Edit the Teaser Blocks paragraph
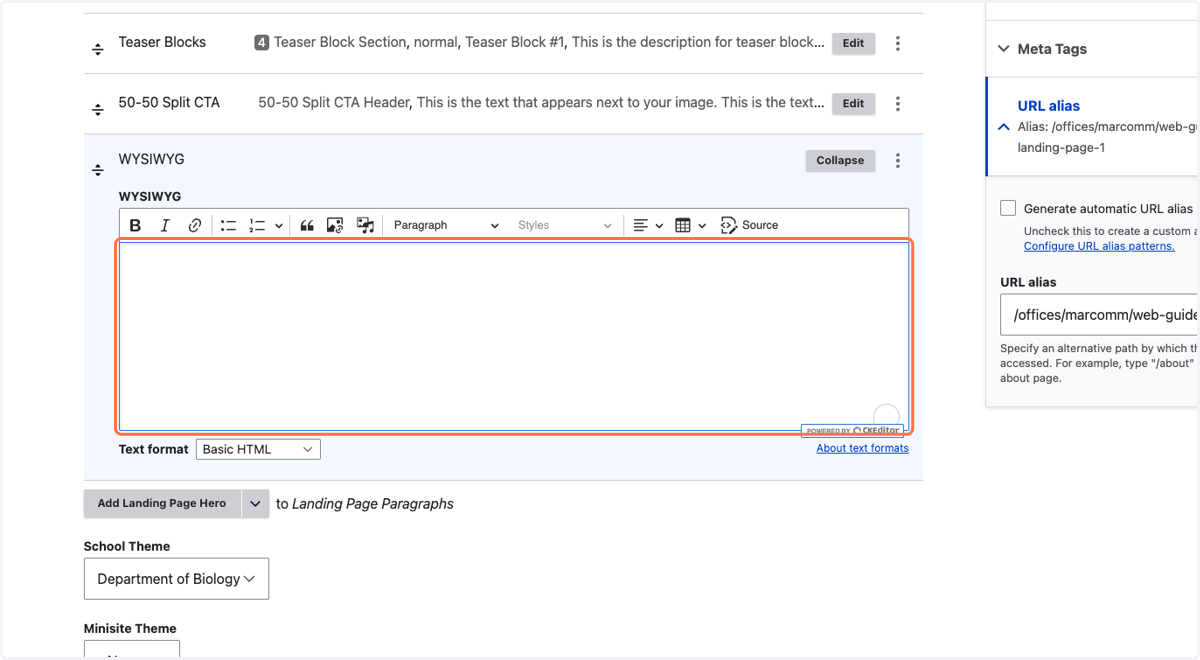1200x660 pixels. coord(853,43)
